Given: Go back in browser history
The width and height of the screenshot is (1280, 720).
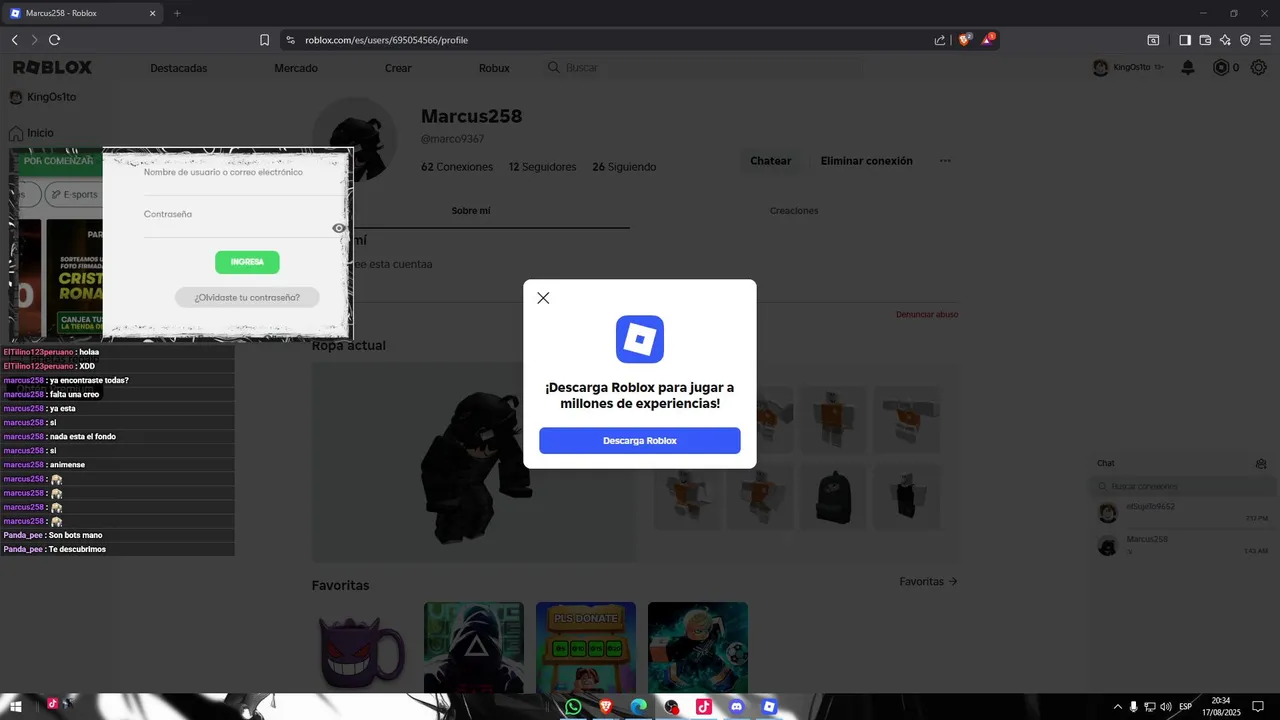Looking at the screenshot, I should point(15,40).
